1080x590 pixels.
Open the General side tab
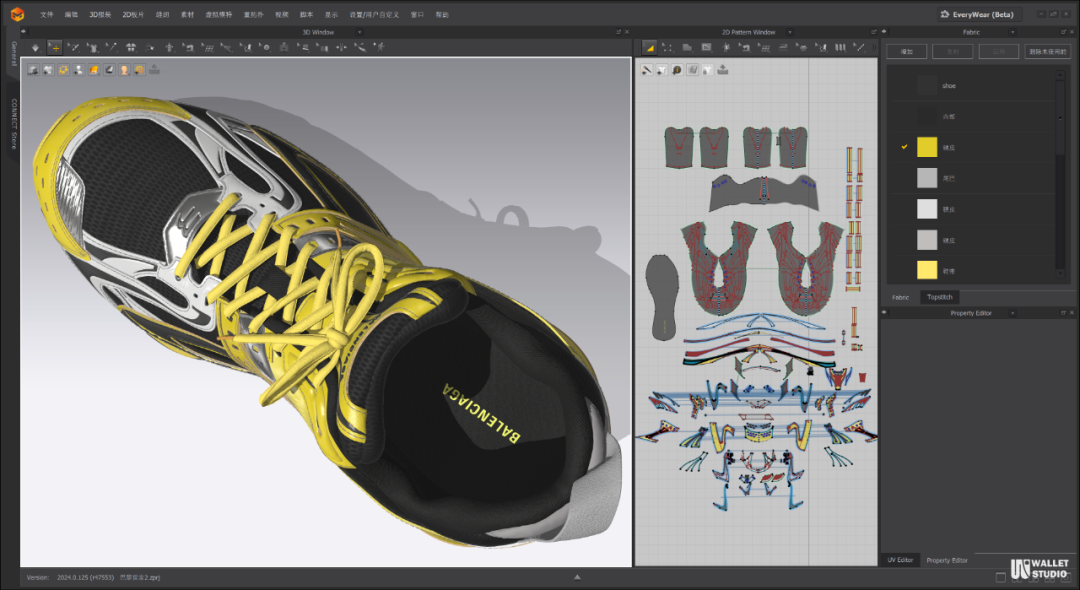click(x=14, y=53)
